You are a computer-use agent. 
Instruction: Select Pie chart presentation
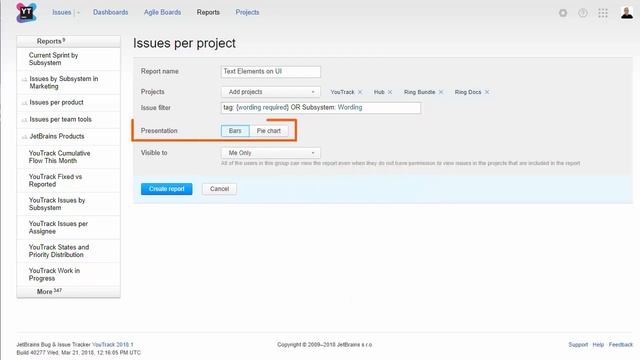pos(269,131)
